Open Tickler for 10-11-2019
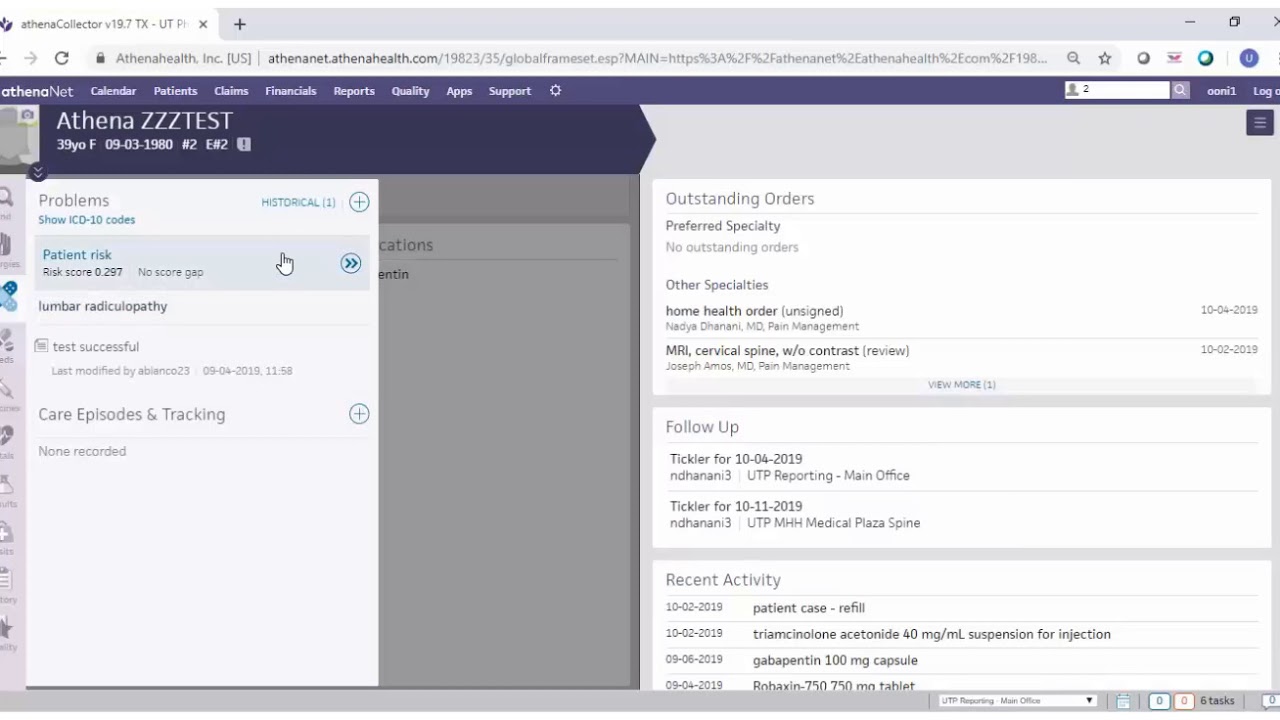The width and height of the screenshot is (1280, 720). pyautogui.click(x=736, y=506)
